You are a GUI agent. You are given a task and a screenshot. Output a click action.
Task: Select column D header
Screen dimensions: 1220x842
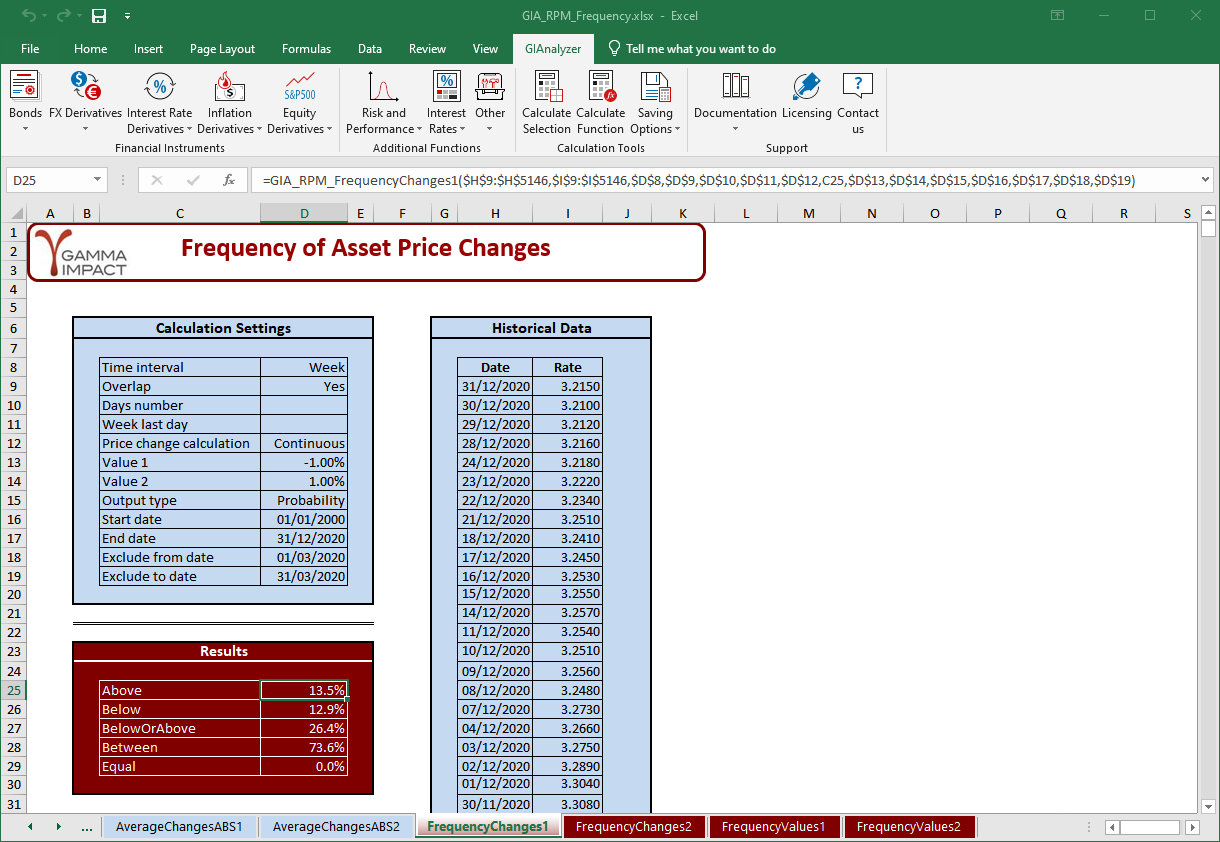[304, 213]
